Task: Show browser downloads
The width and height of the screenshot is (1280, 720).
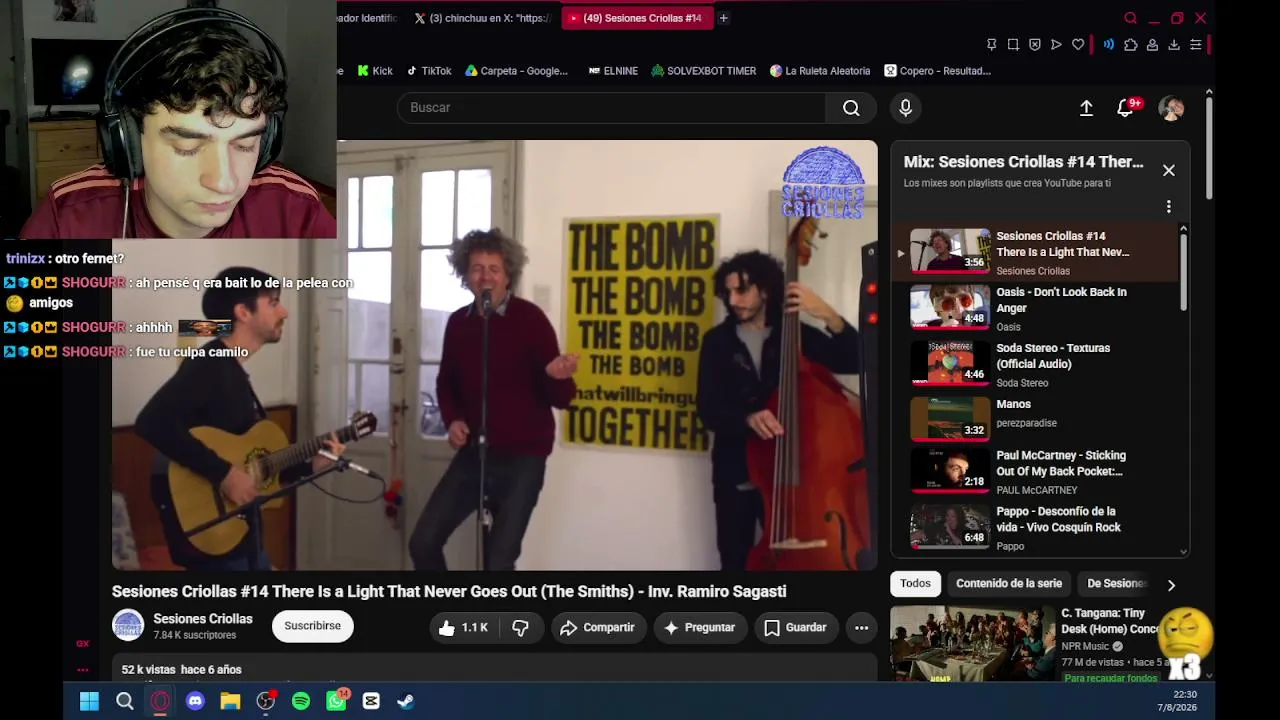Action: (x=1174, y=44)
